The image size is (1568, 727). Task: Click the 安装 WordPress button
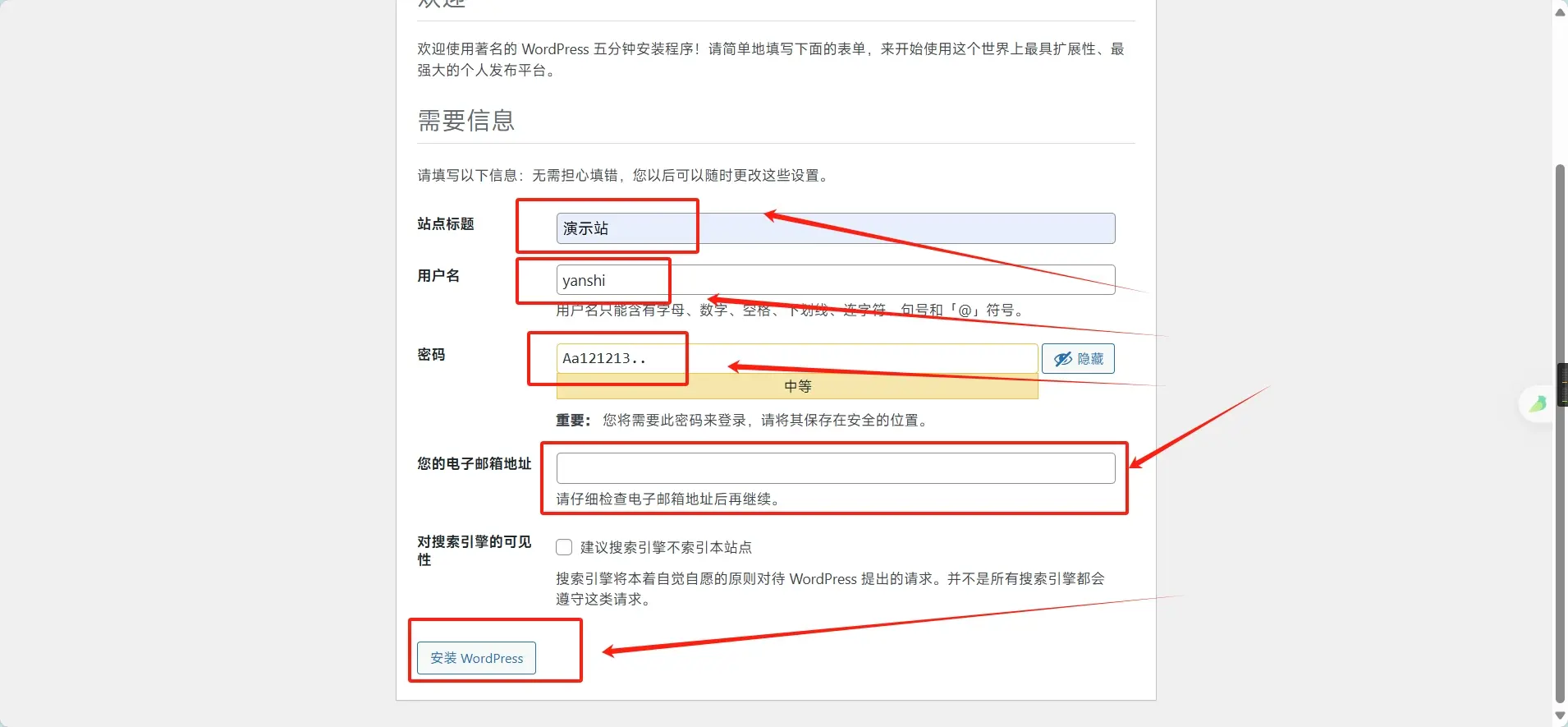476,658
